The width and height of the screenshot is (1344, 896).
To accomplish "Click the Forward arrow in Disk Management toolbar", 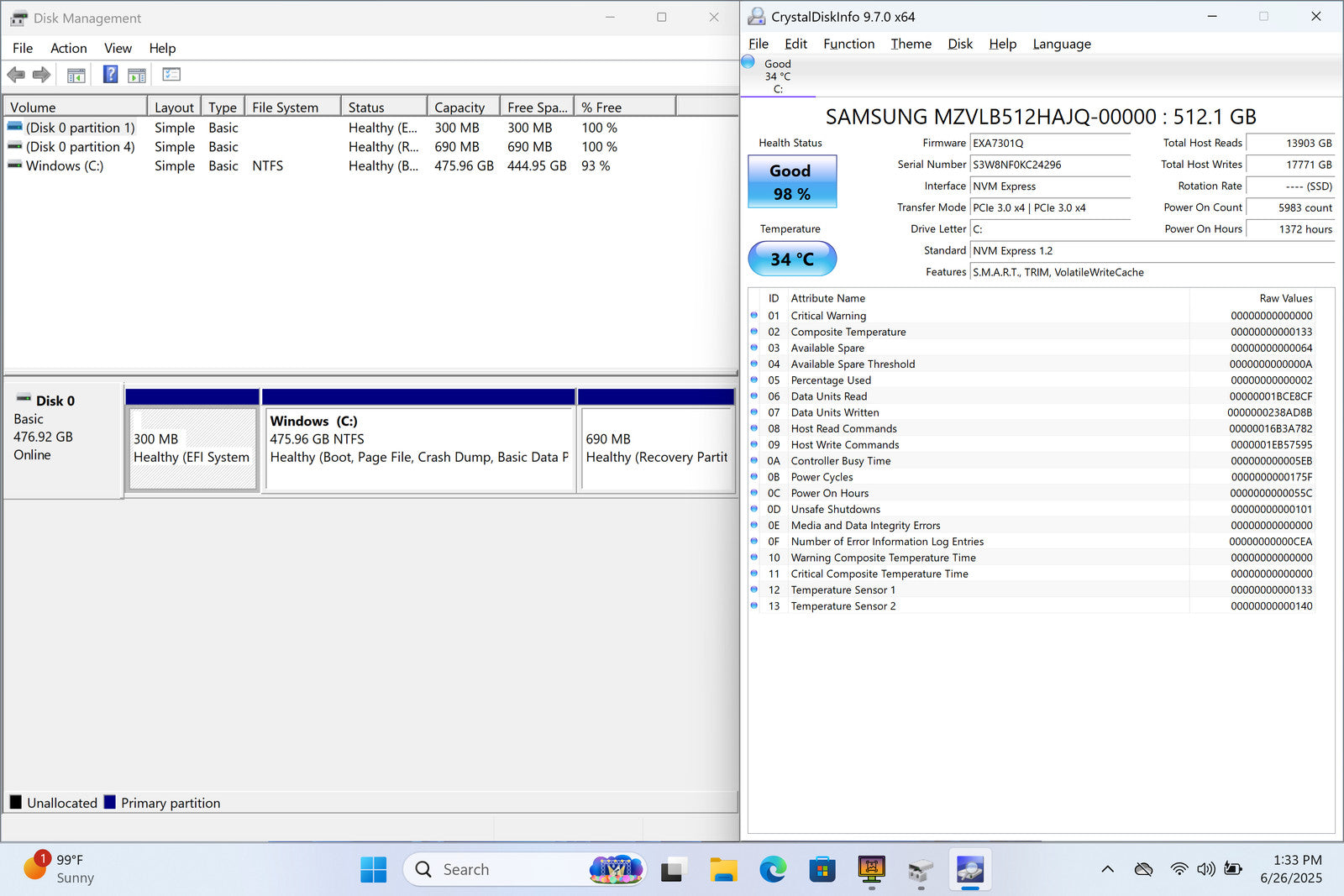I will (41, 76).
